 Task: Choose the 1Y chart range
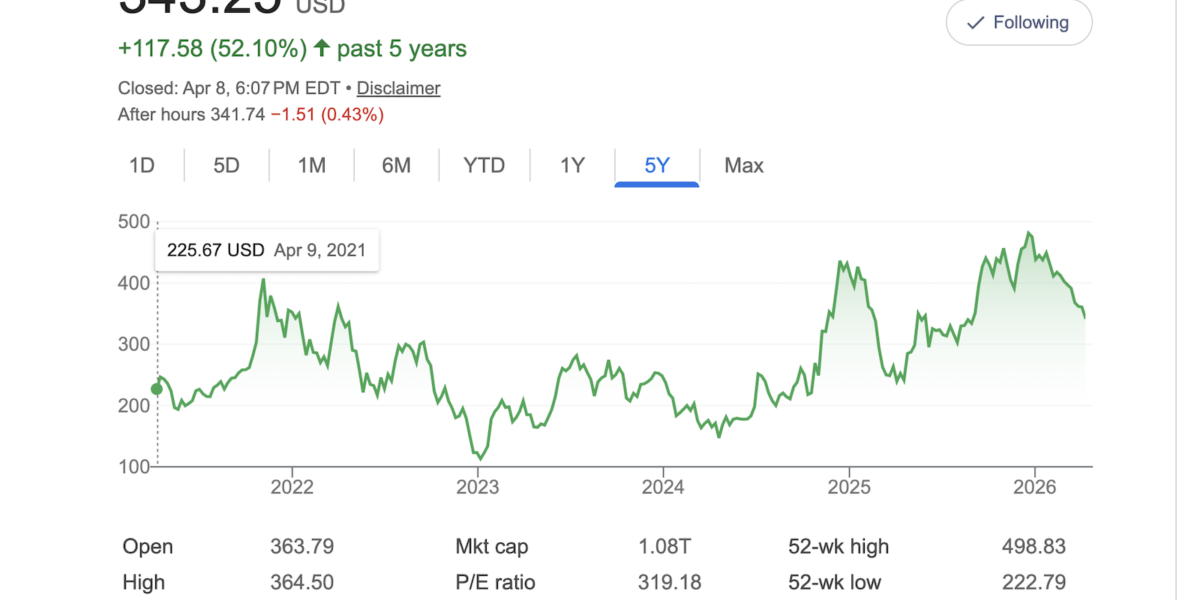click(x=572, y=165)
